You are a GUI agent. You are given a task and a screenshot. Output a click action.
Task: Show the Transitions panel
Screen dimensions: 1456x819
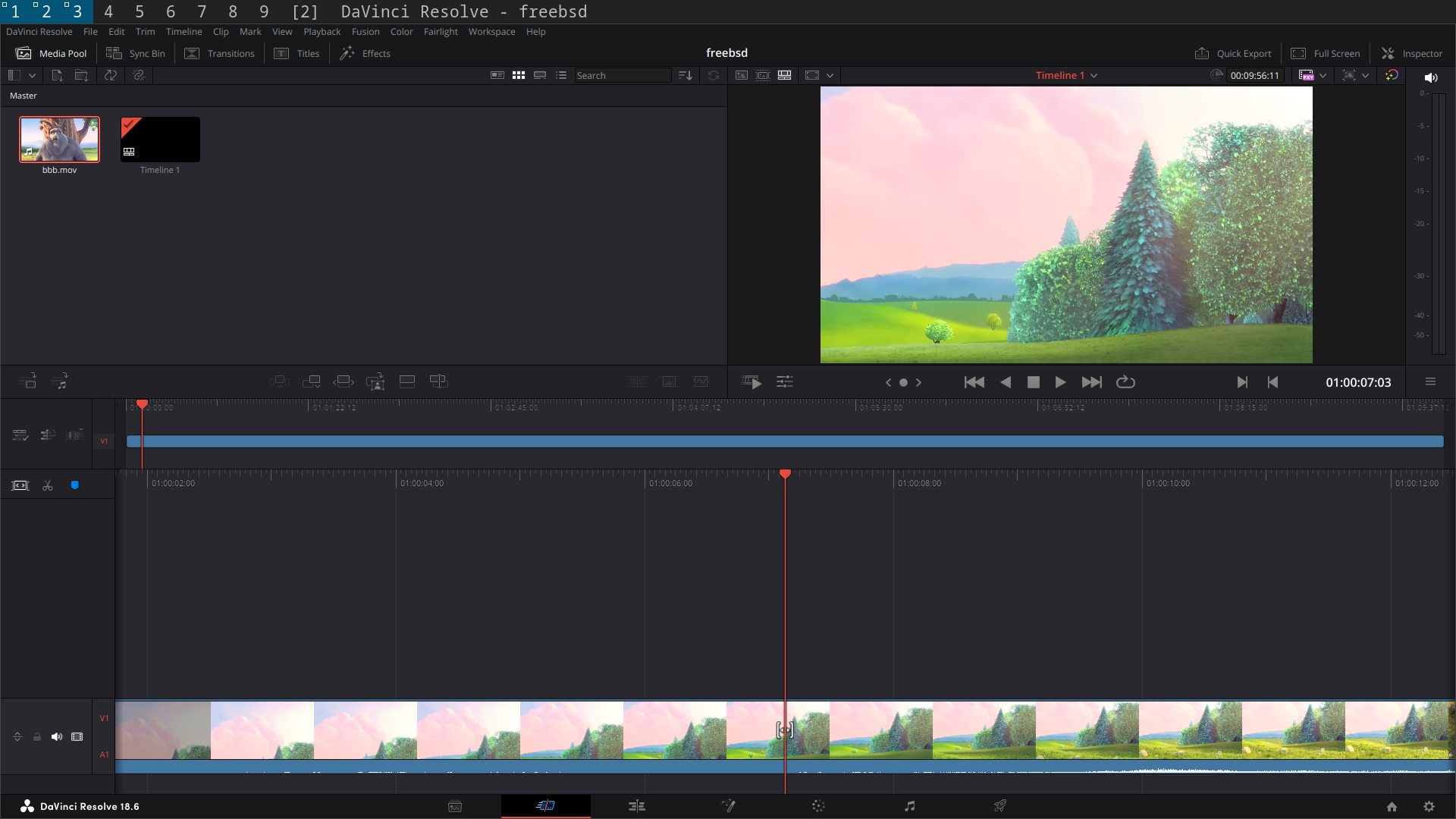[x=220, y=53]
